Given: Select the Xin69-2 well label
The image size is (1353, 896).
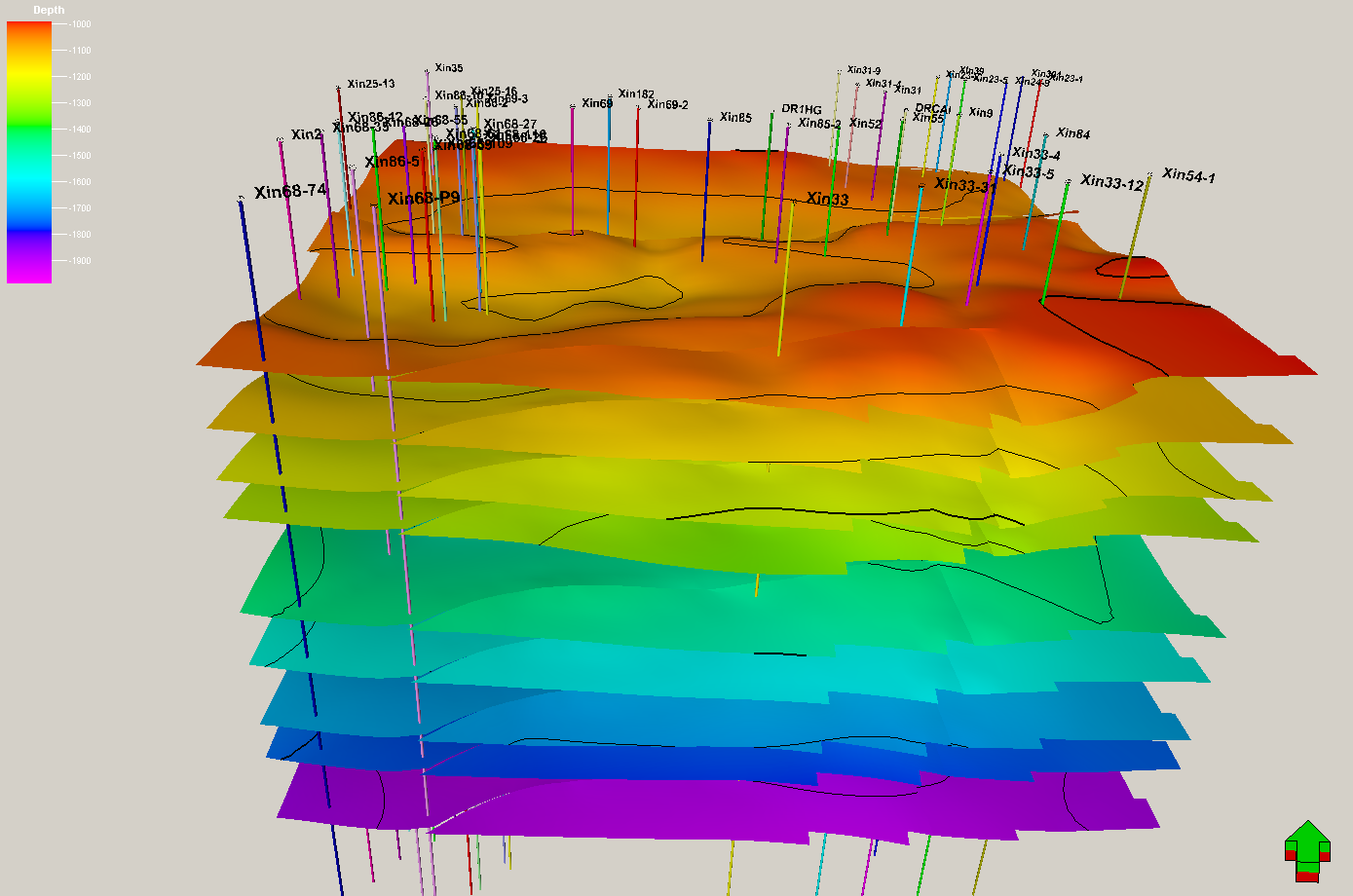Looking at the screenshot, I should [x=667, y=104].
